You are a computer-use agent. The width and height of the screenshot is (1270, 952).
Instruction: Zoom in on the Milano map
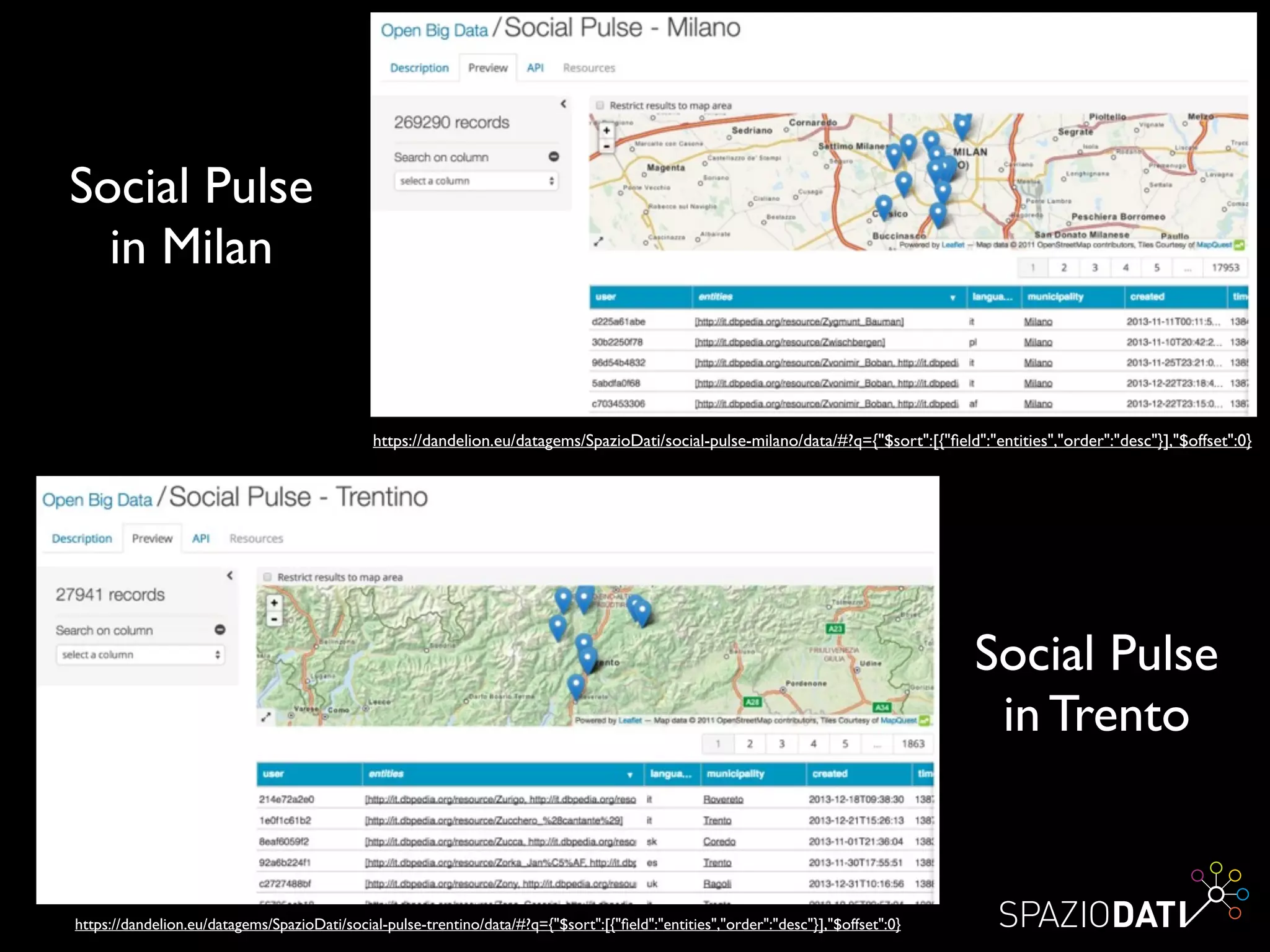click(x=606, y=131)
